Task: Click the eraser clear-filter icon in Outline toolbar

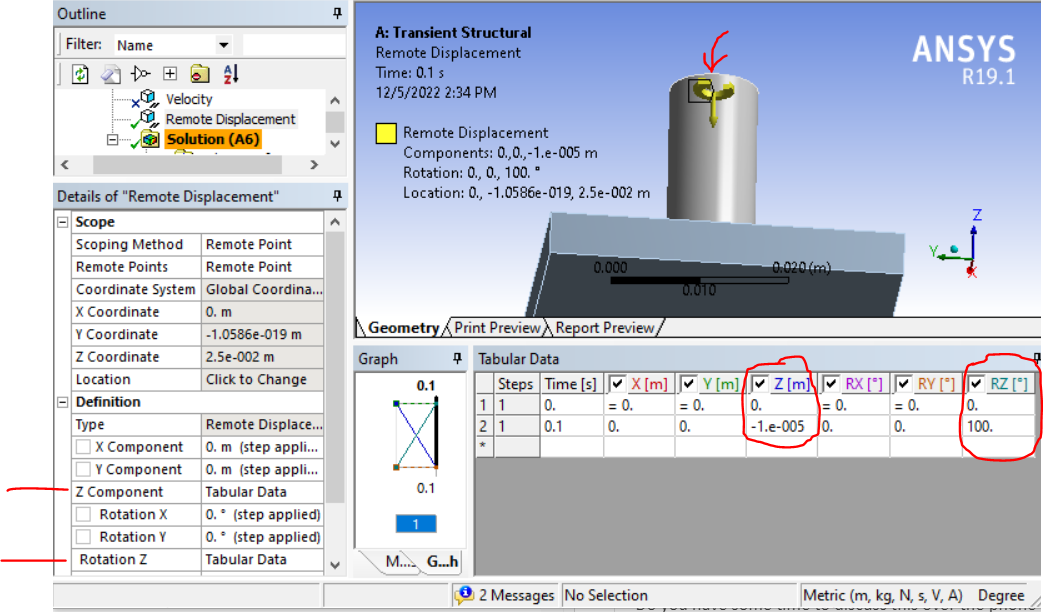Action: pos(110,74)
